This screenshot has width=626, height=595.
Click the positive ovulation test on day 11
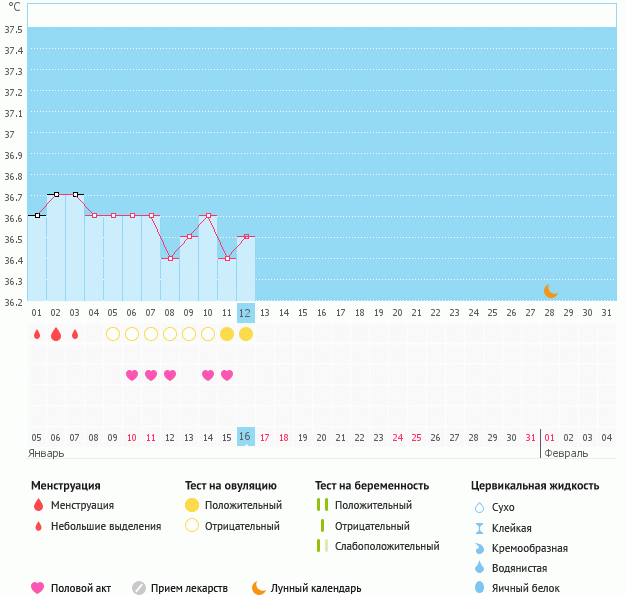[x=227, y=334]
